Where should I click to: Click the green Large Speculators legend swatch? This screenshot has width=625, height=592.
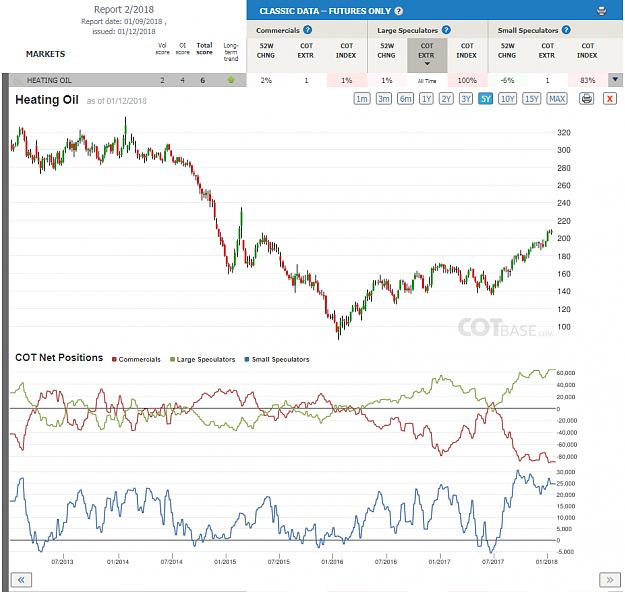[173, 359]
